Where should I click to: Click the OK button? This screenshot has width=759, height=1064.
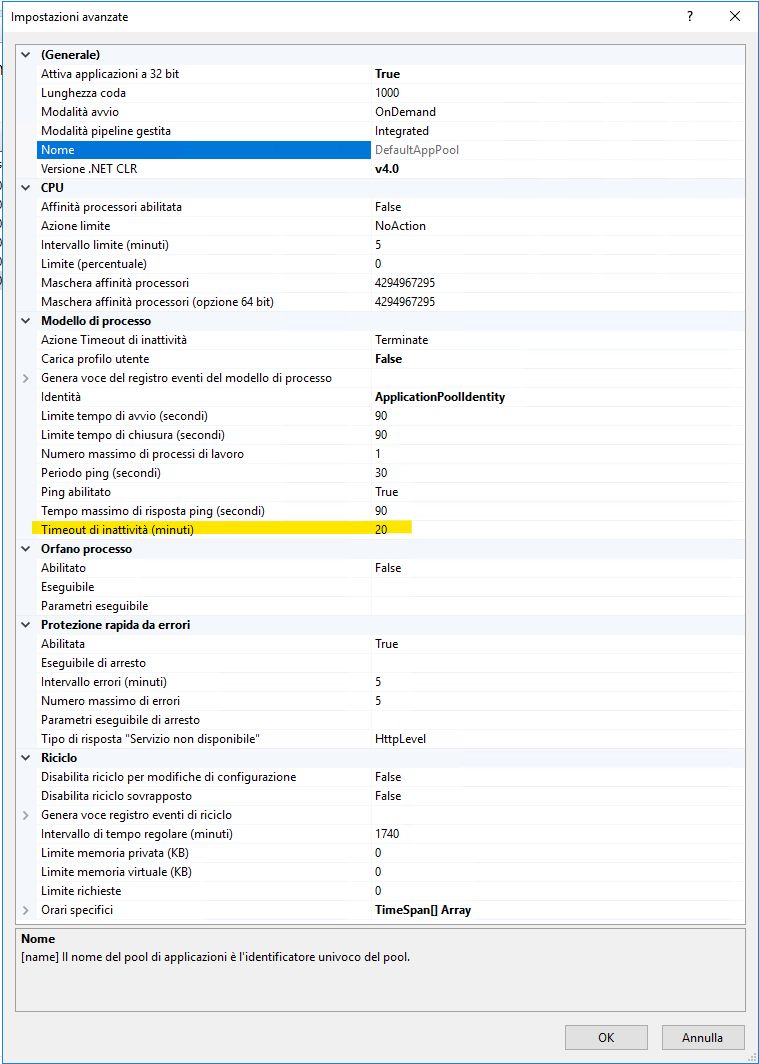click(606, 1038)
